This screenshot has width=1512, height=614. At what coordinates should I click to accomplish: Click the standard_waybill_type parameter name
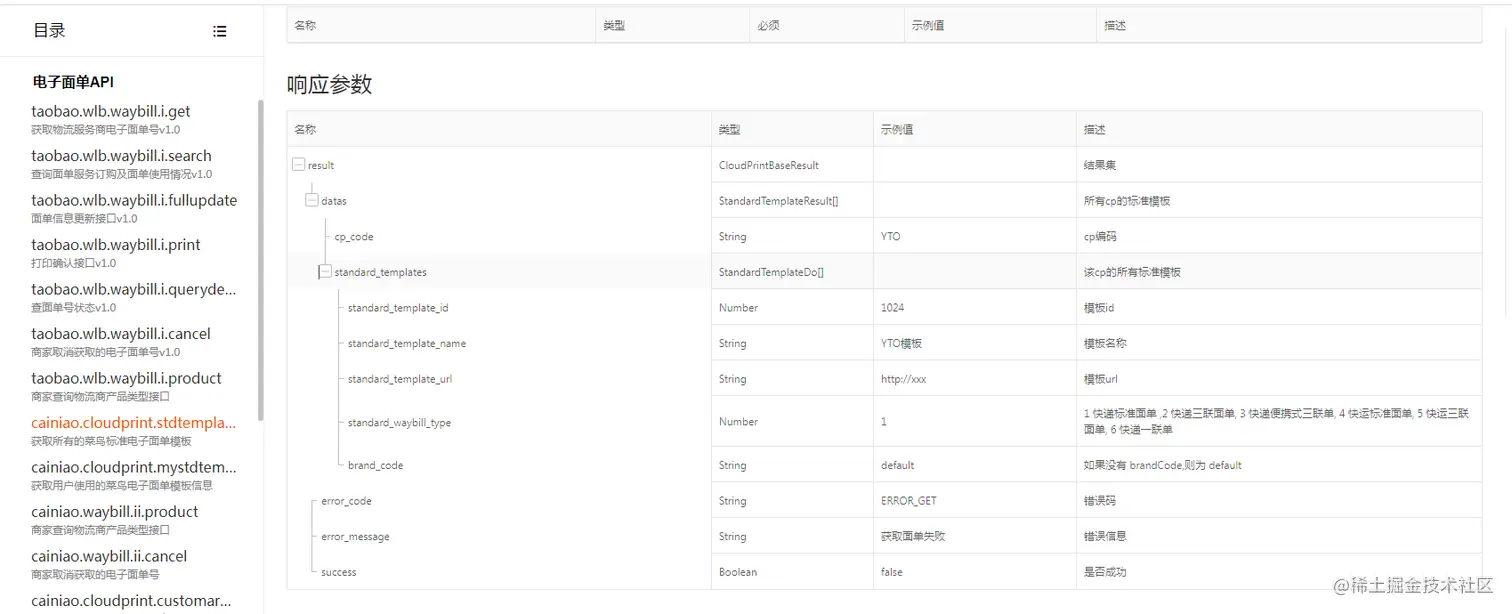coord(399,422)
